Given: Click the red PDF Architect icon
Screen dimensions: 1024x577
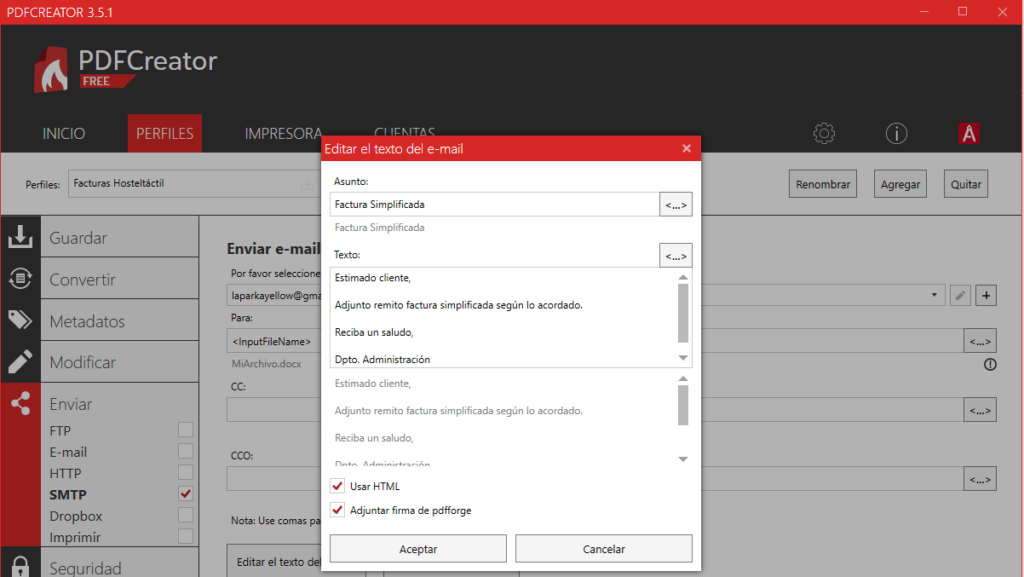Looking at the screenshot, I should [968, 133].
